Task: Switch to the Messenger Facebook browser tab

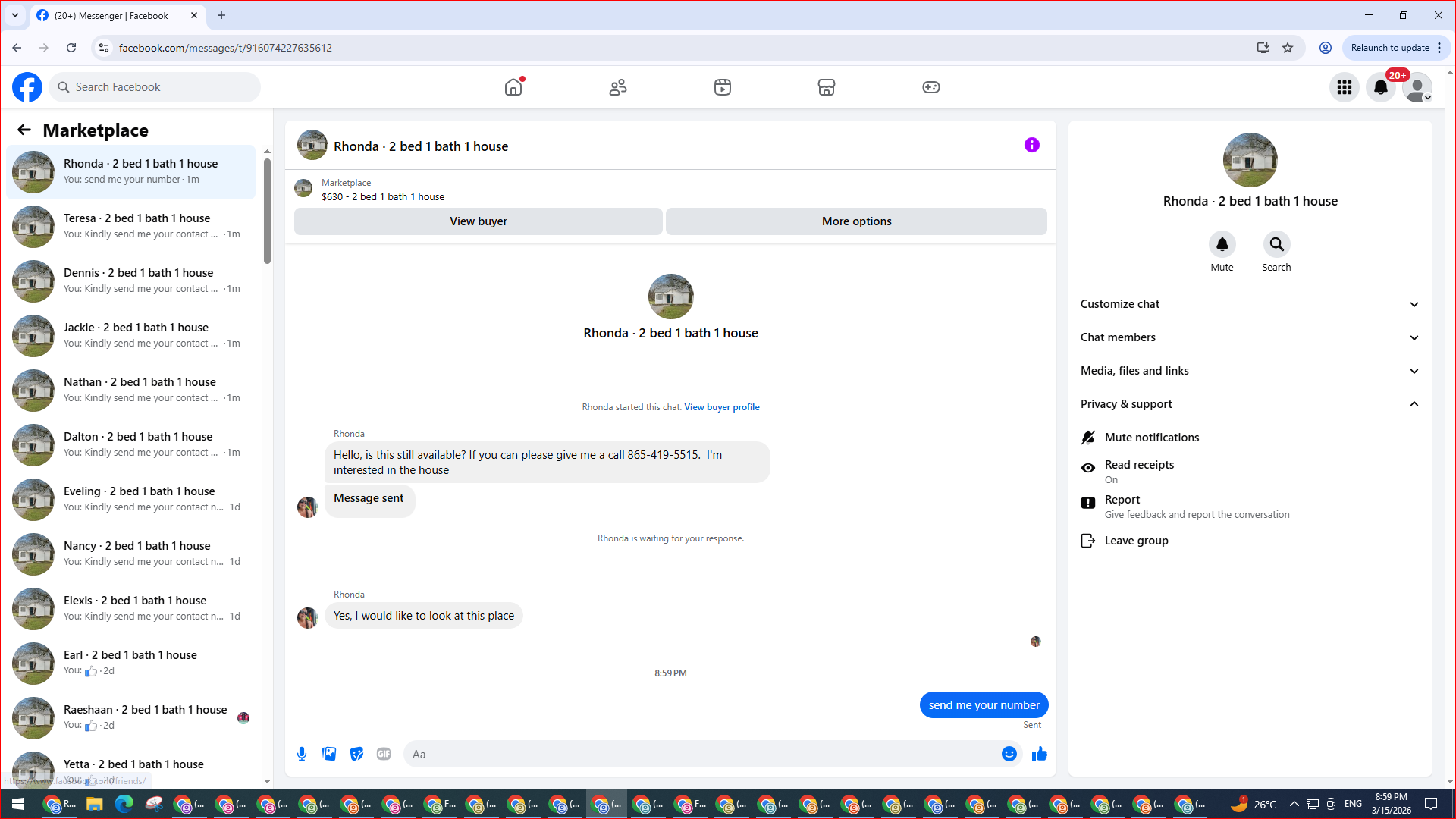Action: click(118, 15)
